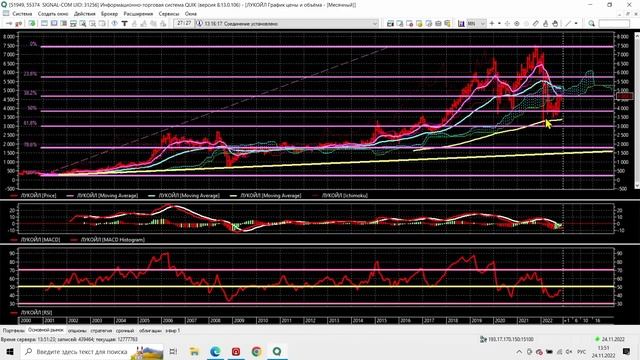Open Task View in taskbar
The image size is (640, 360).
coord(173,351)
